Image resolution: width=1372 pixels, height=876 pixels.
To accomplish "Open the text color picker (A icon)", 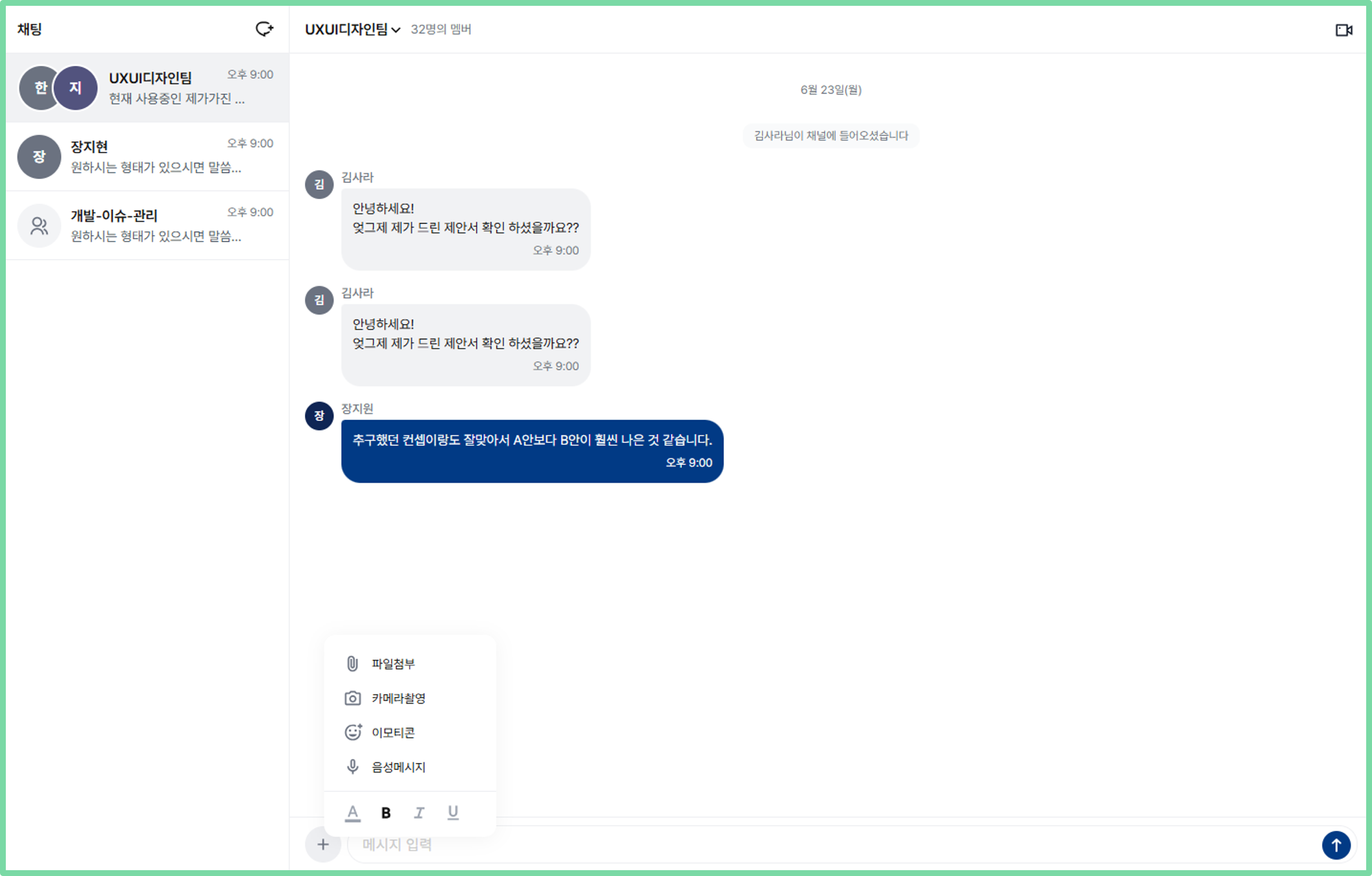I will click(352, 813).
